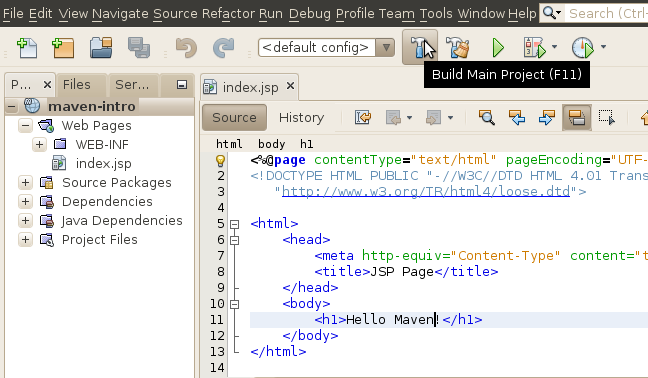Toggle rectangular selection mode
Image resolution: width=648 pixels, height=378 pixels.
607,118
